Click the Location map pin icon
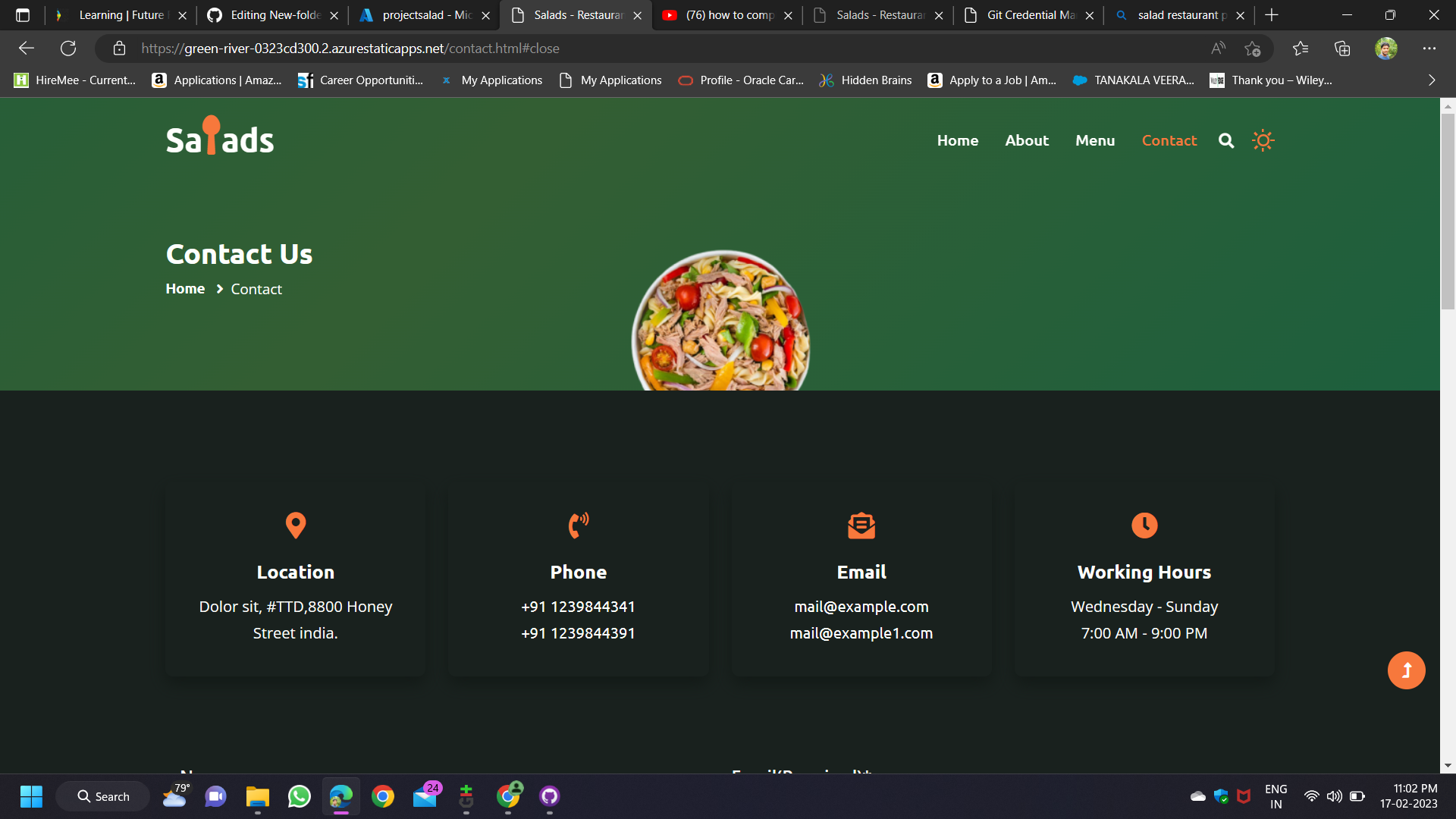The height and width of the screenshot is (819, 1456). click(x=295, y=526)
